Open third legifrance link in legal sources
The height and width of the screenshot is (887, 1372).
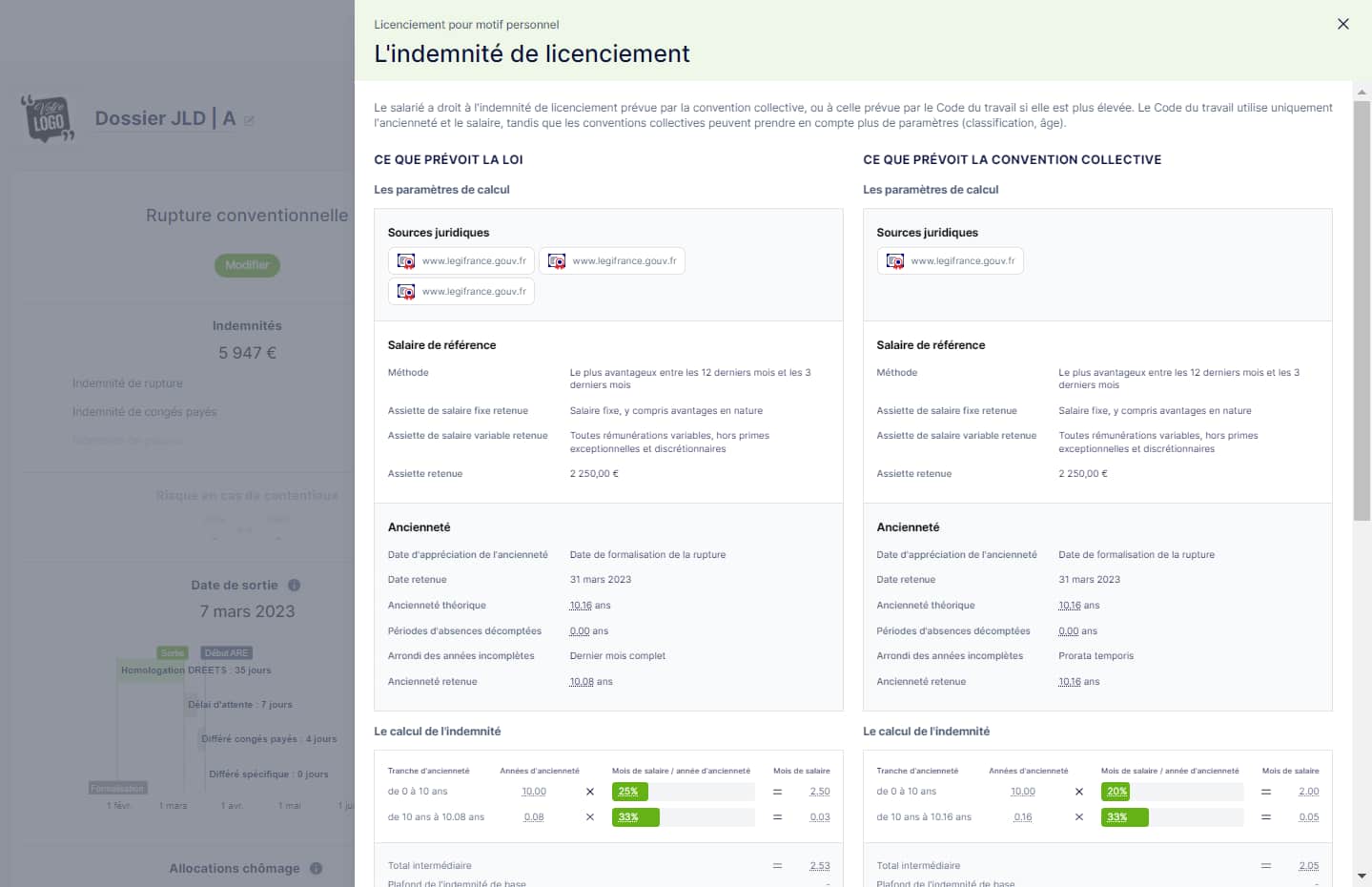coord(461,292)
